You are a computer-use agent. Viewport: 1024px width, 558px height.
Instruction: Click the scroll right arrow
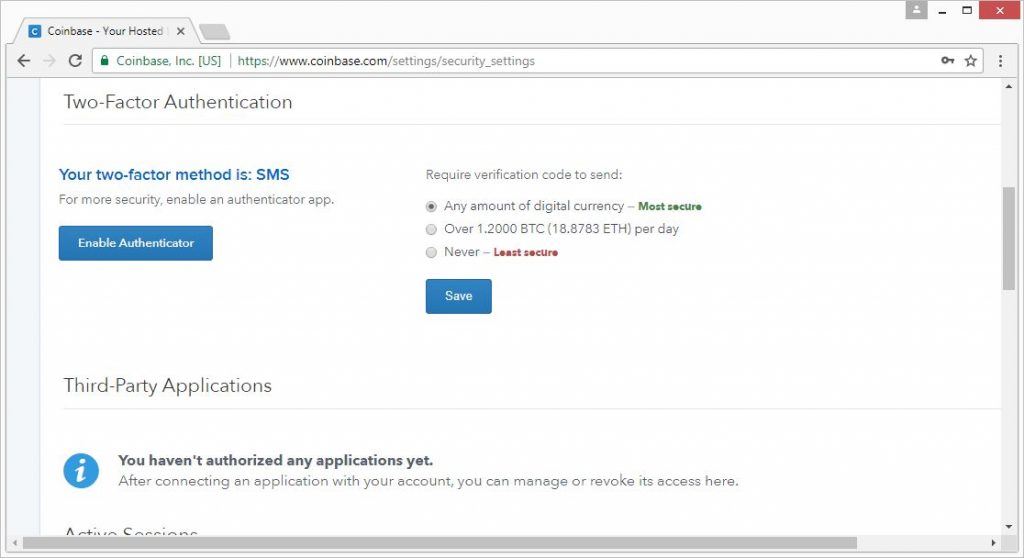pos(993,543)
